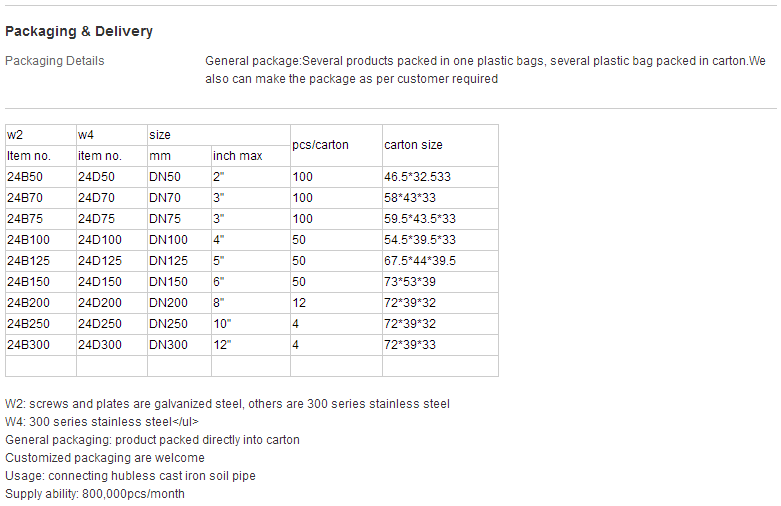Click the w4 column header
The image size is (781, 506).
pyautogui.click(x=112, y=135)
